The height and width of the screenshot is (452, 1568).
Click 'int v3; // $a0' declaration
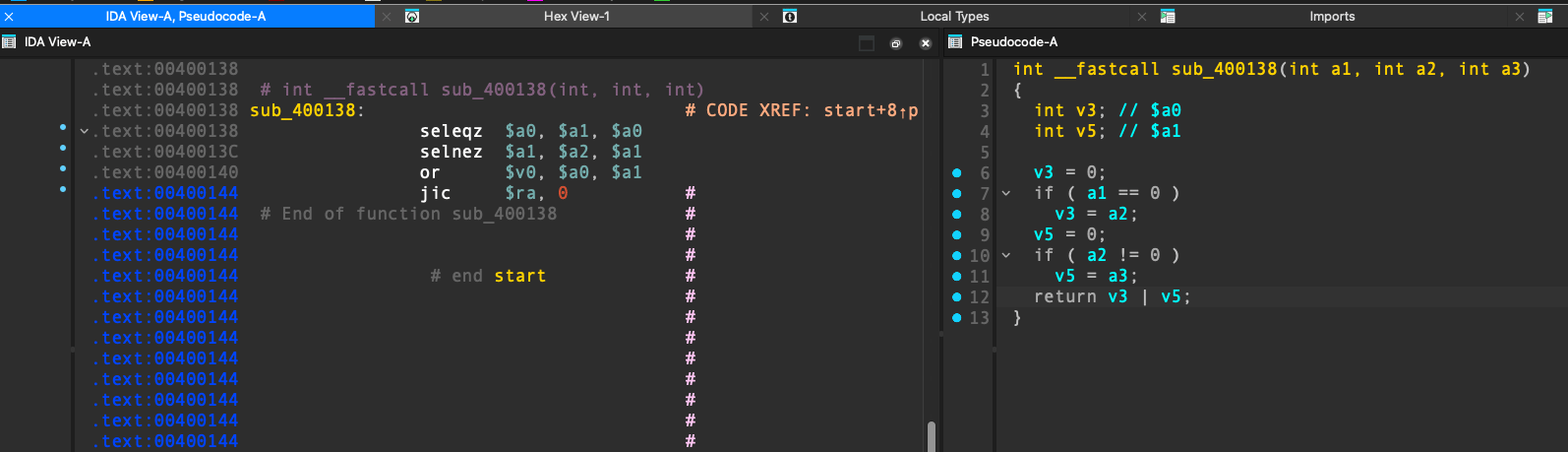click(1108, 110)
